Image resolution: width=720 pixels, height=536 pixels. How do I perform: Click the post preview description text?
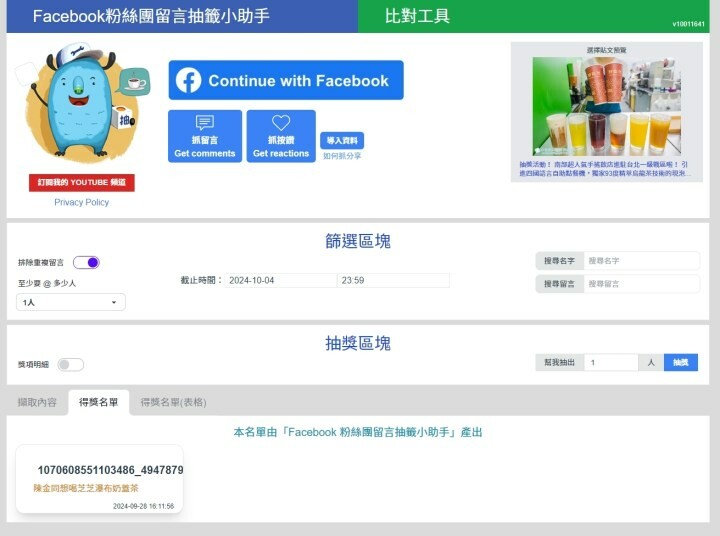tap(604, 169)
